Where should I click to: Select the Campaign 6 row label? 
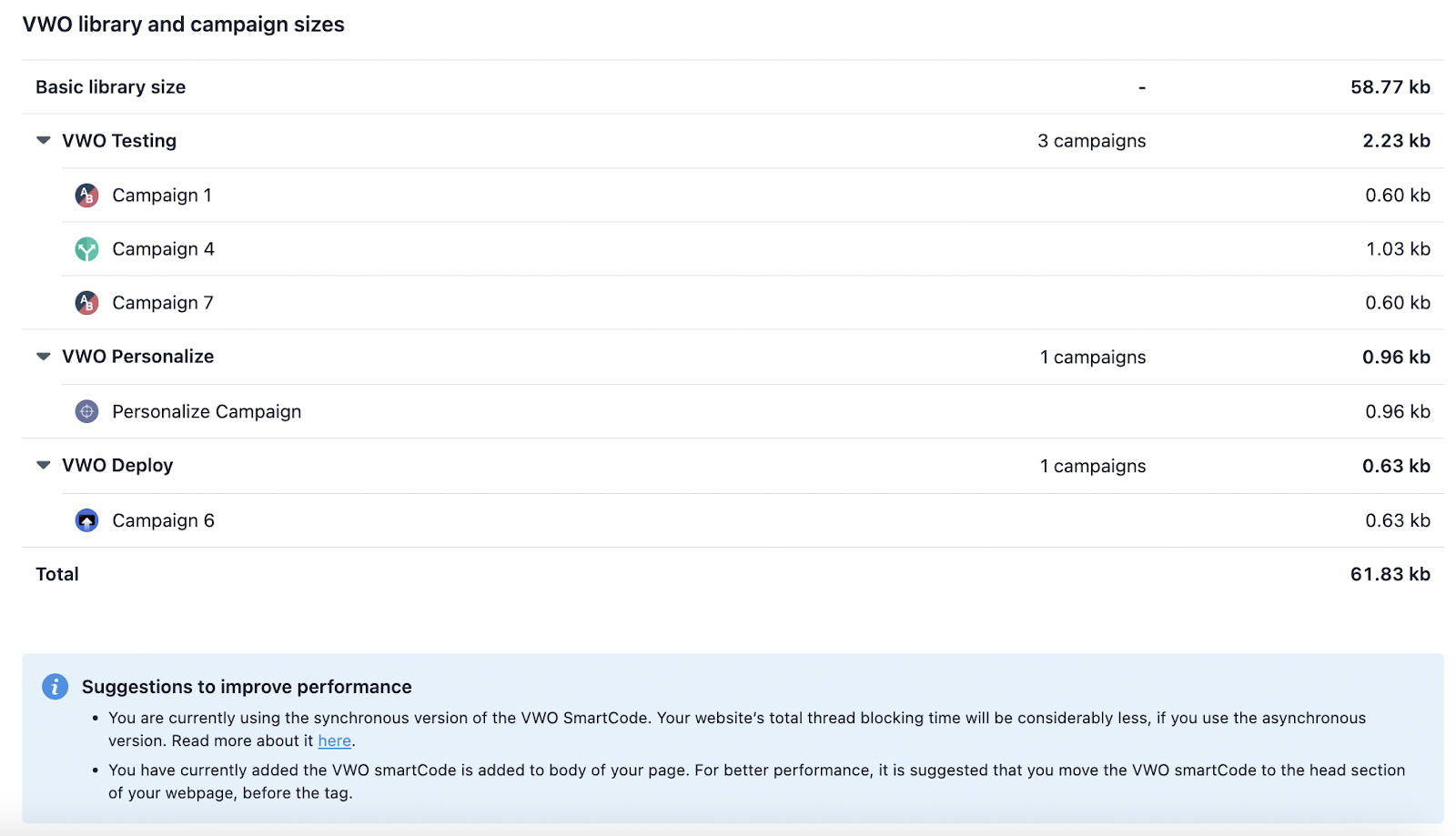click(x=163, y=520)
